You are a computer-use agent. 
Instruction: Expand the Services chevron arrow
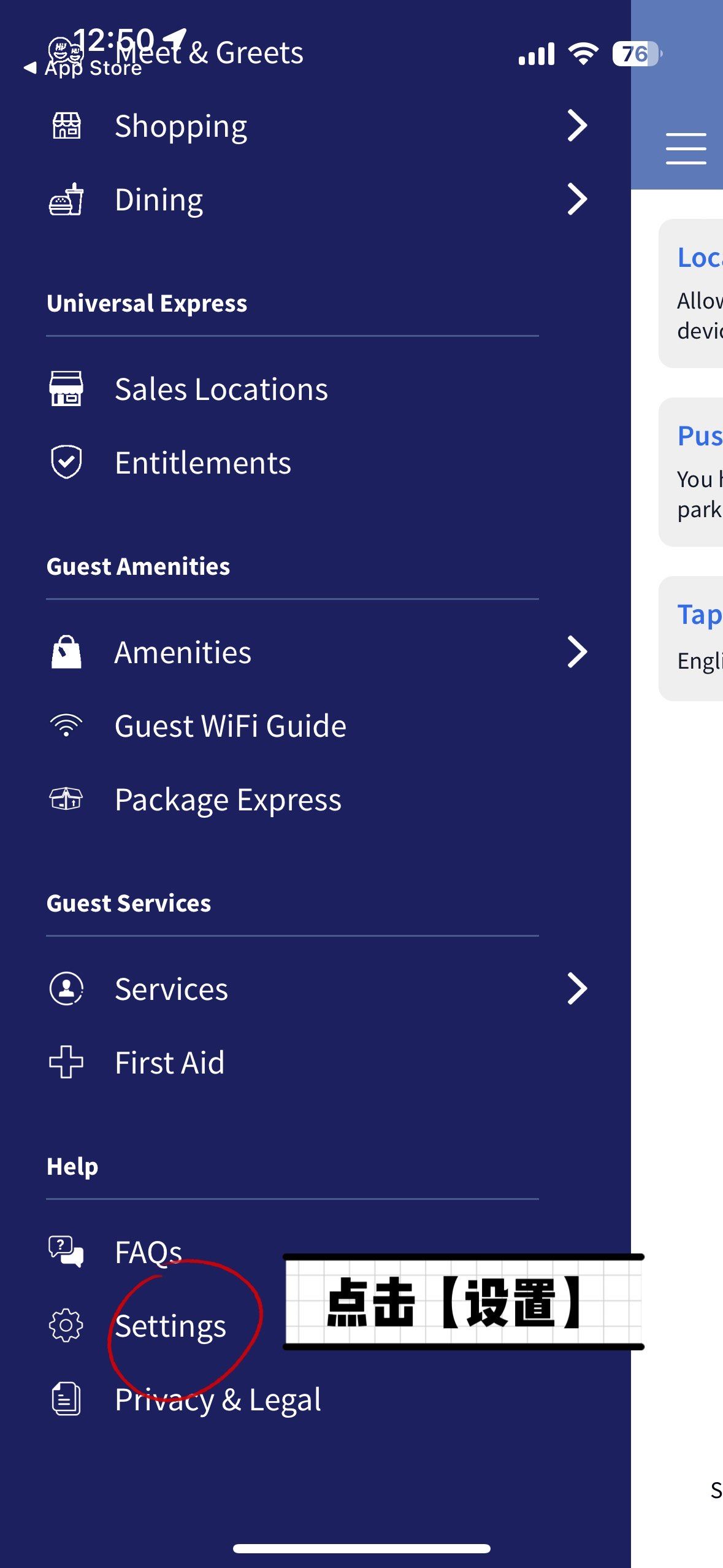click(x=577, y=988)
